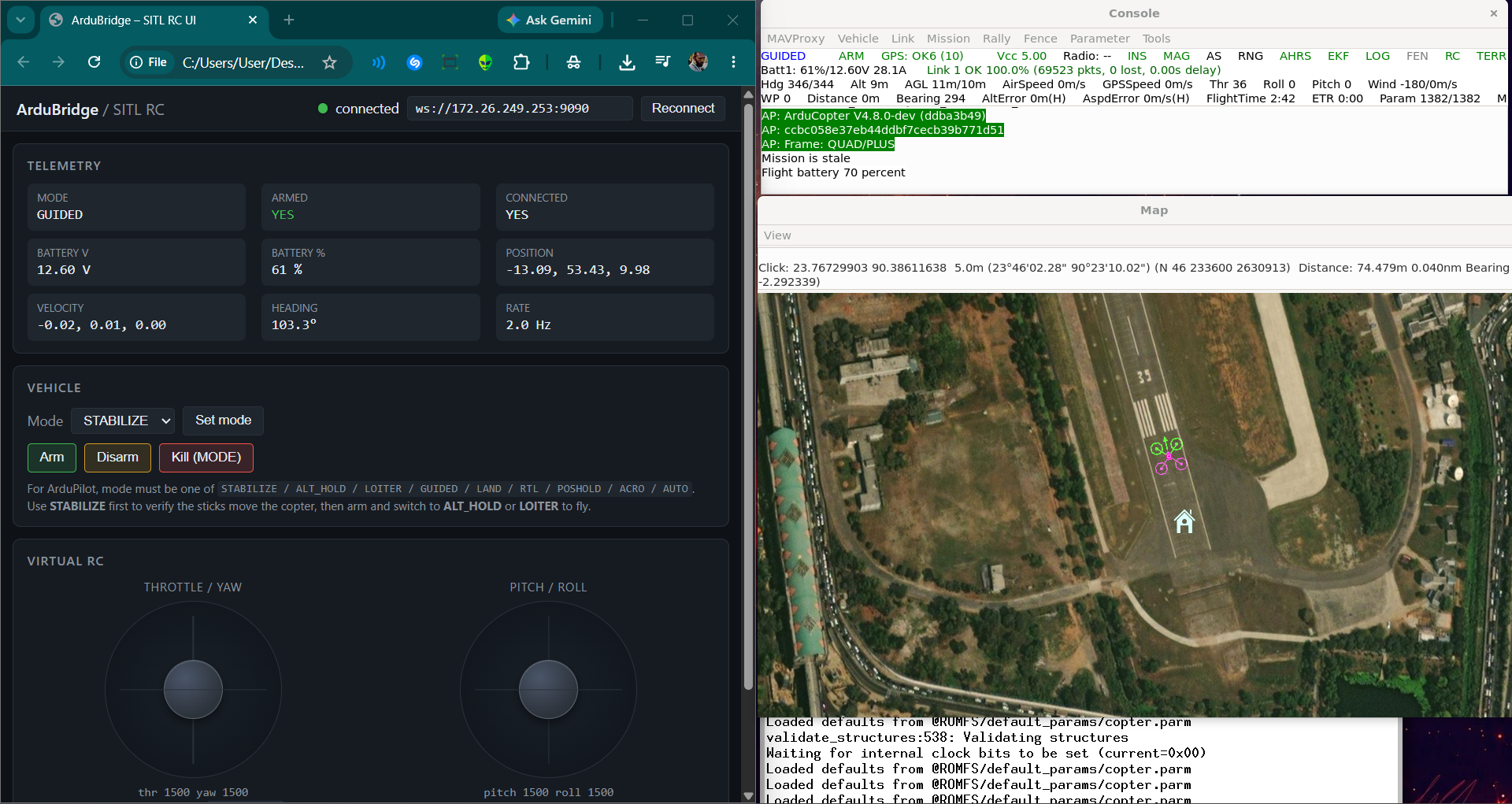Open a new browser tab
The image size is (1512, 804).
click(x=289, y=20)
